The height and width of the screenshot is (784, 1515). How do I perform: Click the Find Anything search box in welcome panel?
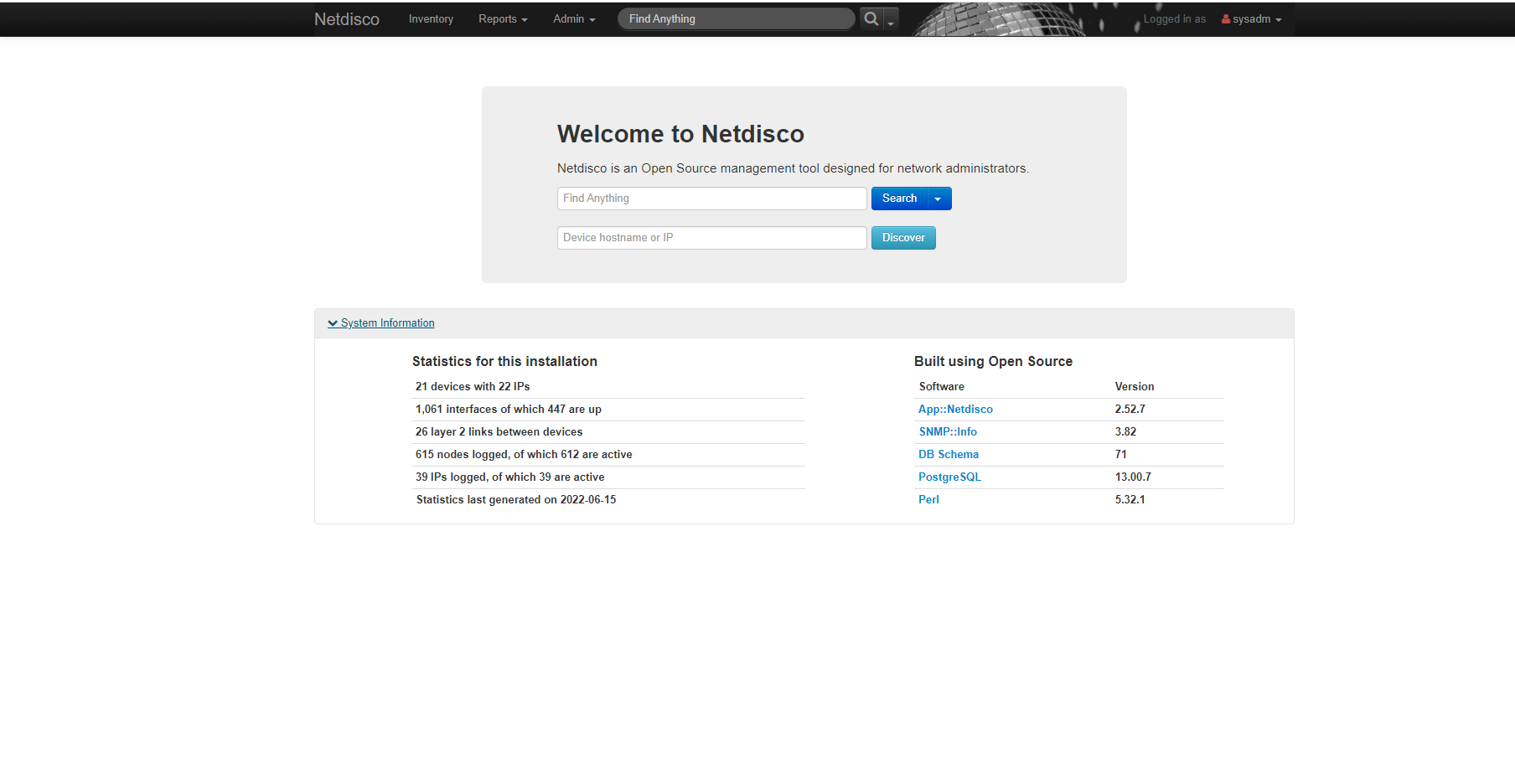click(711, 199)
